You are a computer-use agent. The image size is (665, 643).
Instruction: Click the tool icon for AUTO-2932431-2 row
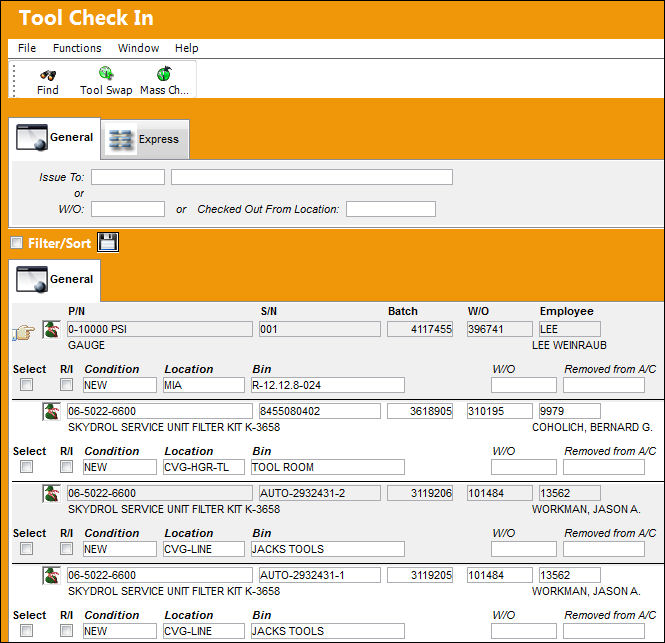(51, 493)
